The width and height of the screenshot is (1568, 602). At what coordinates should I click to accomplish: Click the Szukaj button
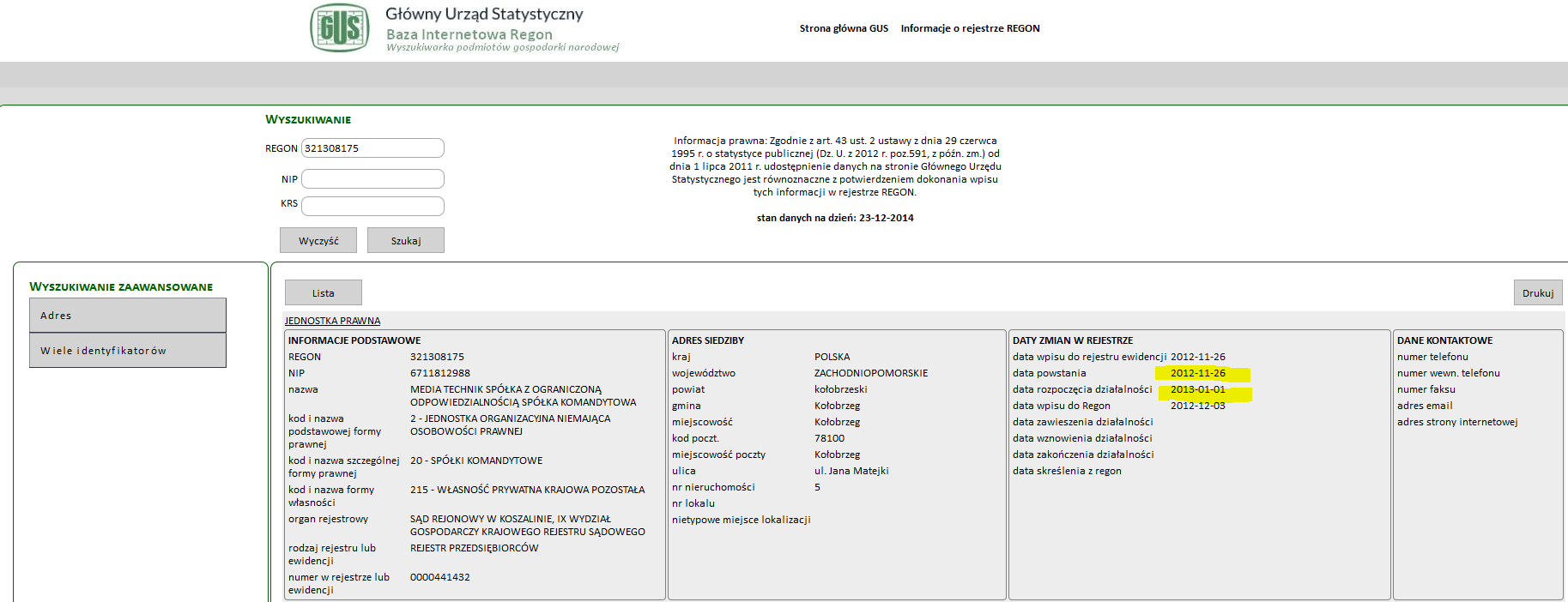pyautogui.click(x=406, y=240)
